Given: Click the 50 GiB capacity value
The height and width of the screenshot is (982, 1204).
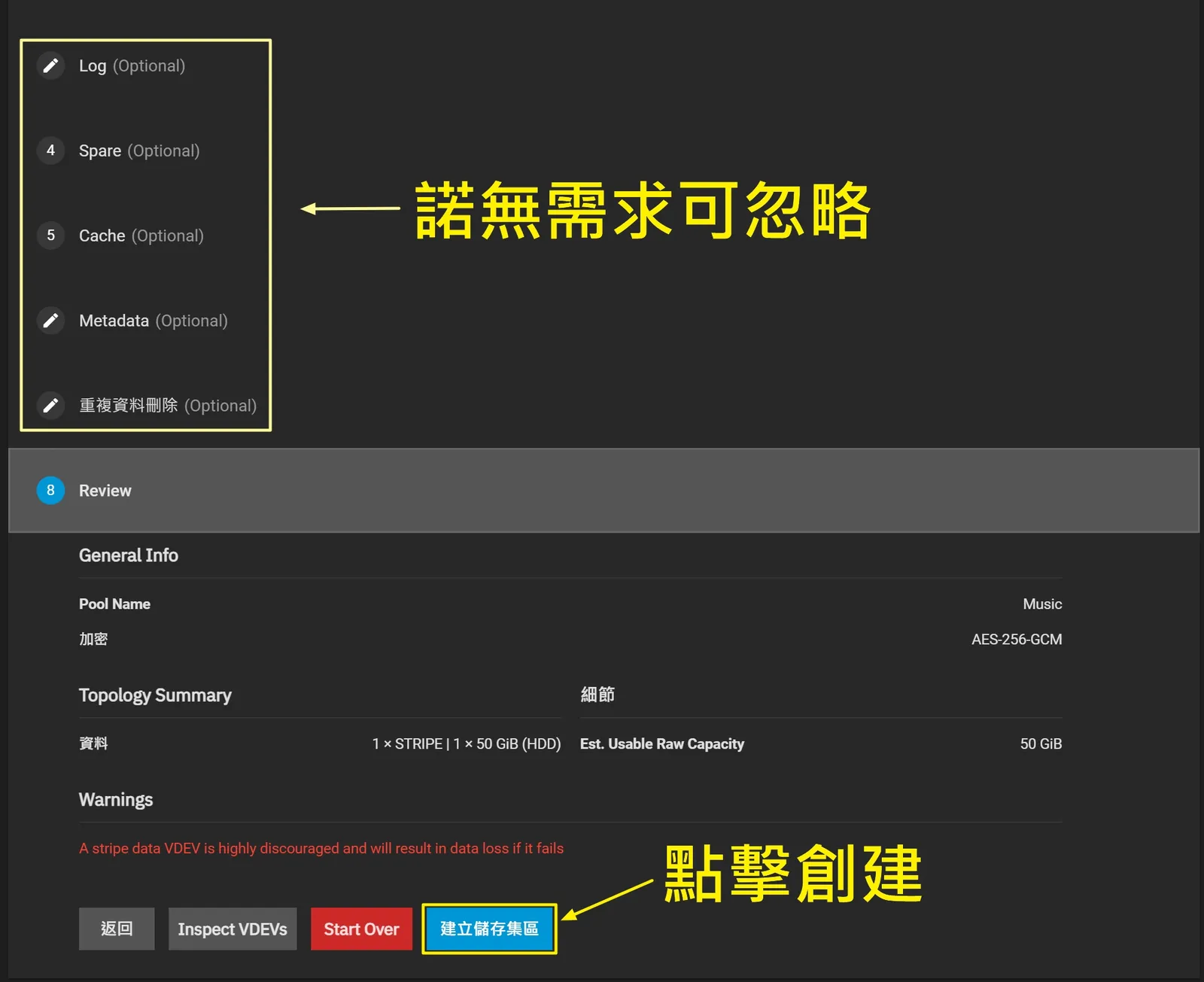Looking at the screenshot, I should pos(1041,744).
